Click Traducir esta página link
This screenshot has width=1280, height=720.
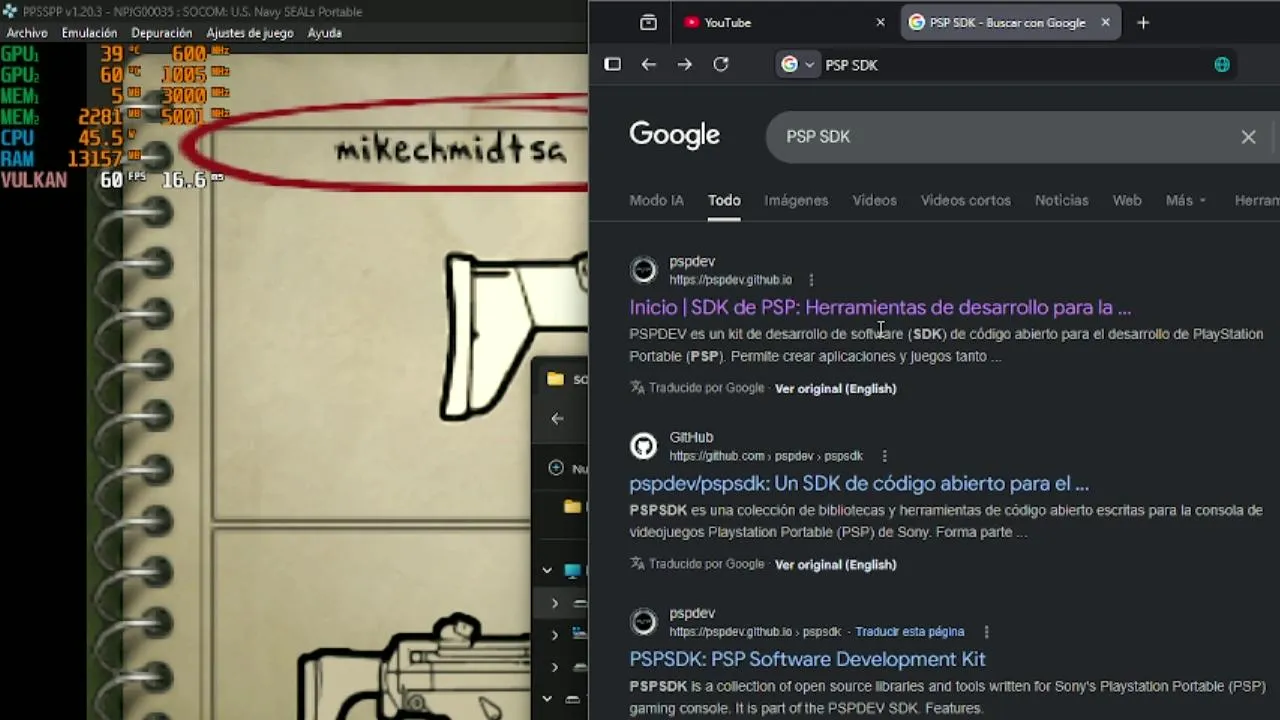click(909, 632)
